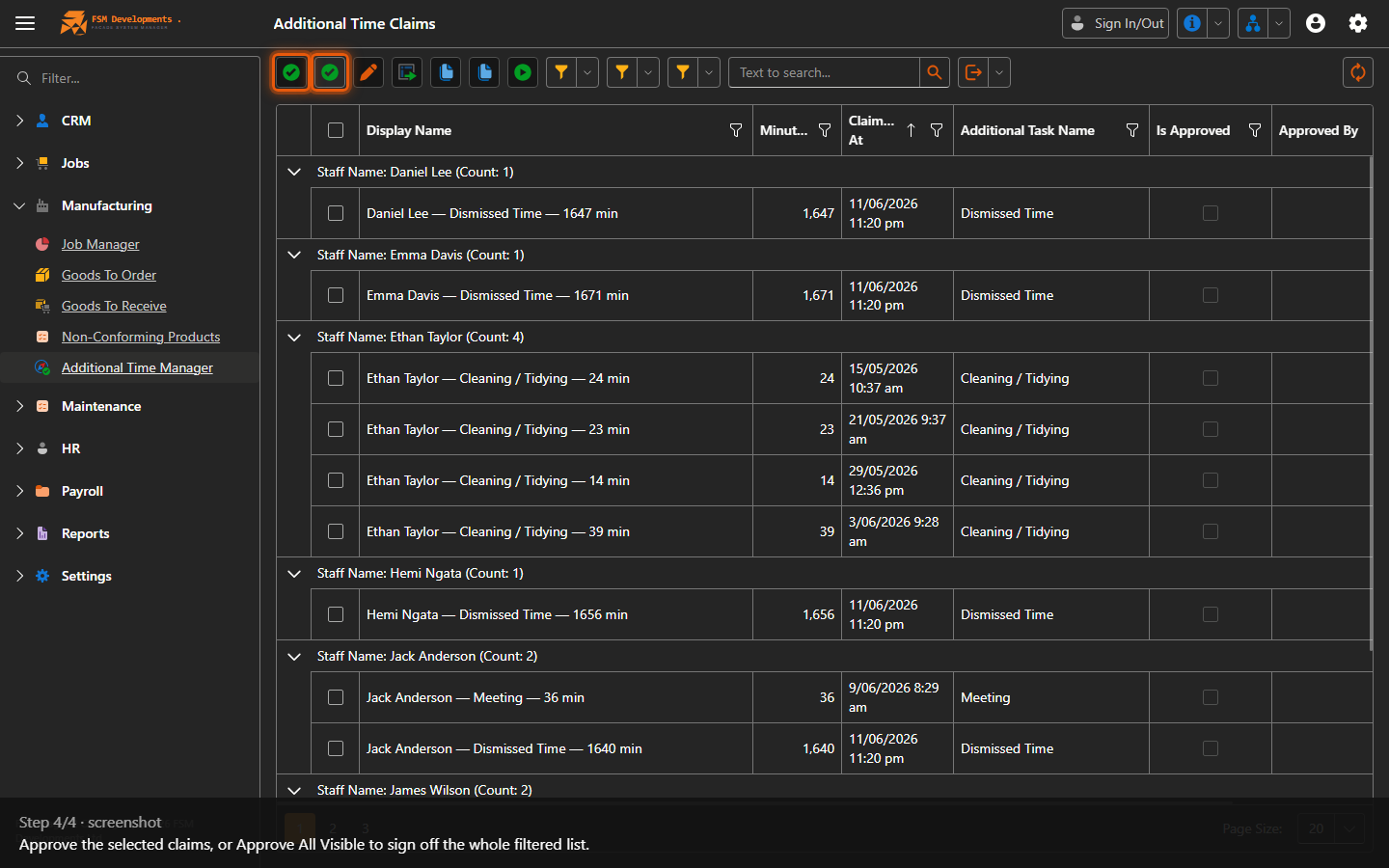Click the filter icon on Is Approved column
1389x868 pixels.
[1255, 130]
